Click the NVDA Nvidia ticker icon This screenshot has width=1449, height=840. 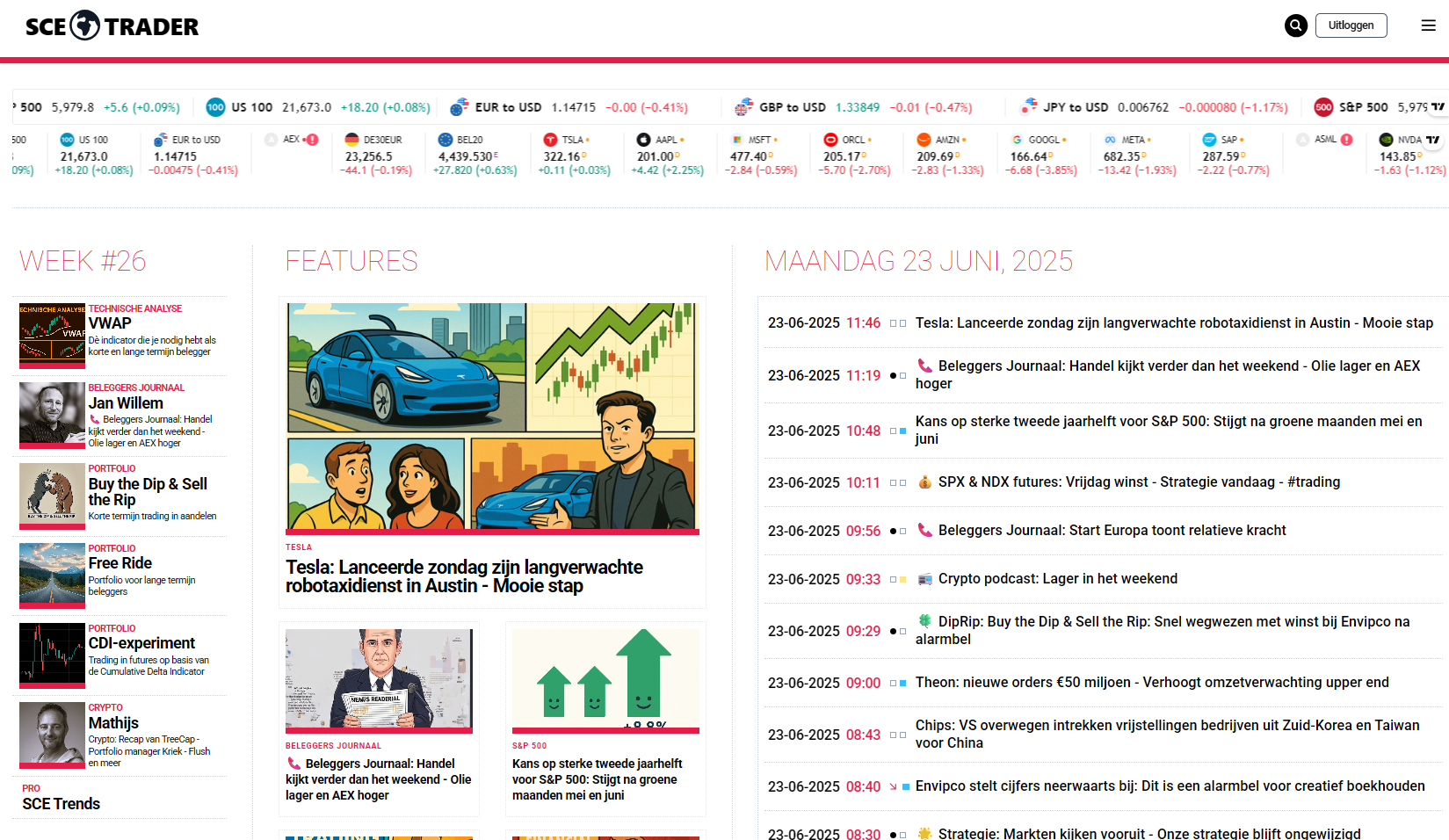click(1386, 140)
